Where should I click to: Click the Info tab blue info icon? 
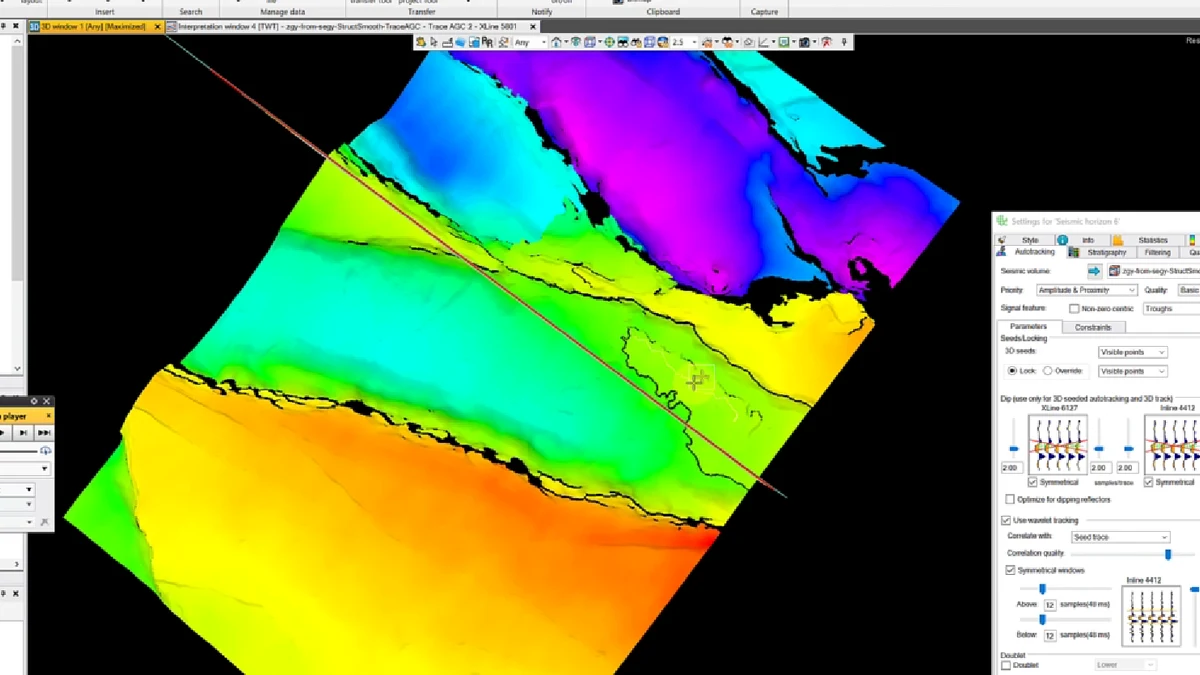tap(1062, 240)
